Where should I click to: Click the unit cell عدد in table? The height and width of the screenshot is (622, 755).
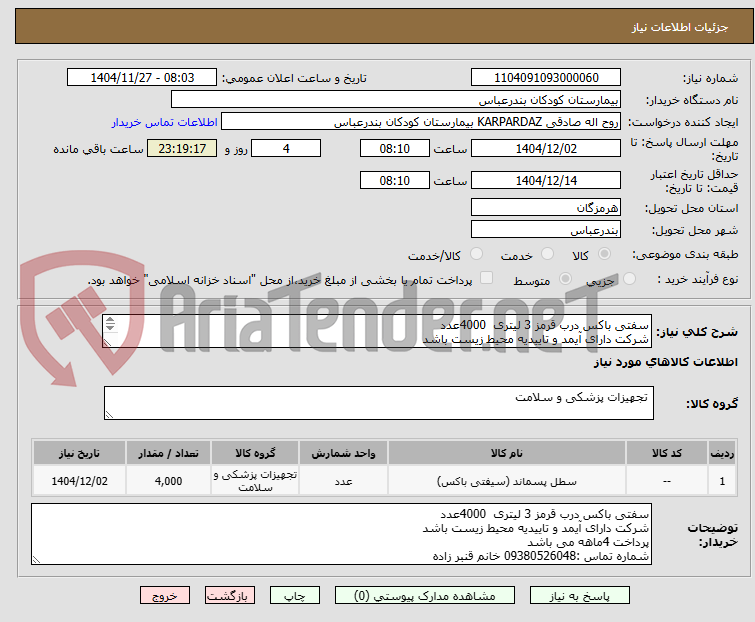point(343,481)
